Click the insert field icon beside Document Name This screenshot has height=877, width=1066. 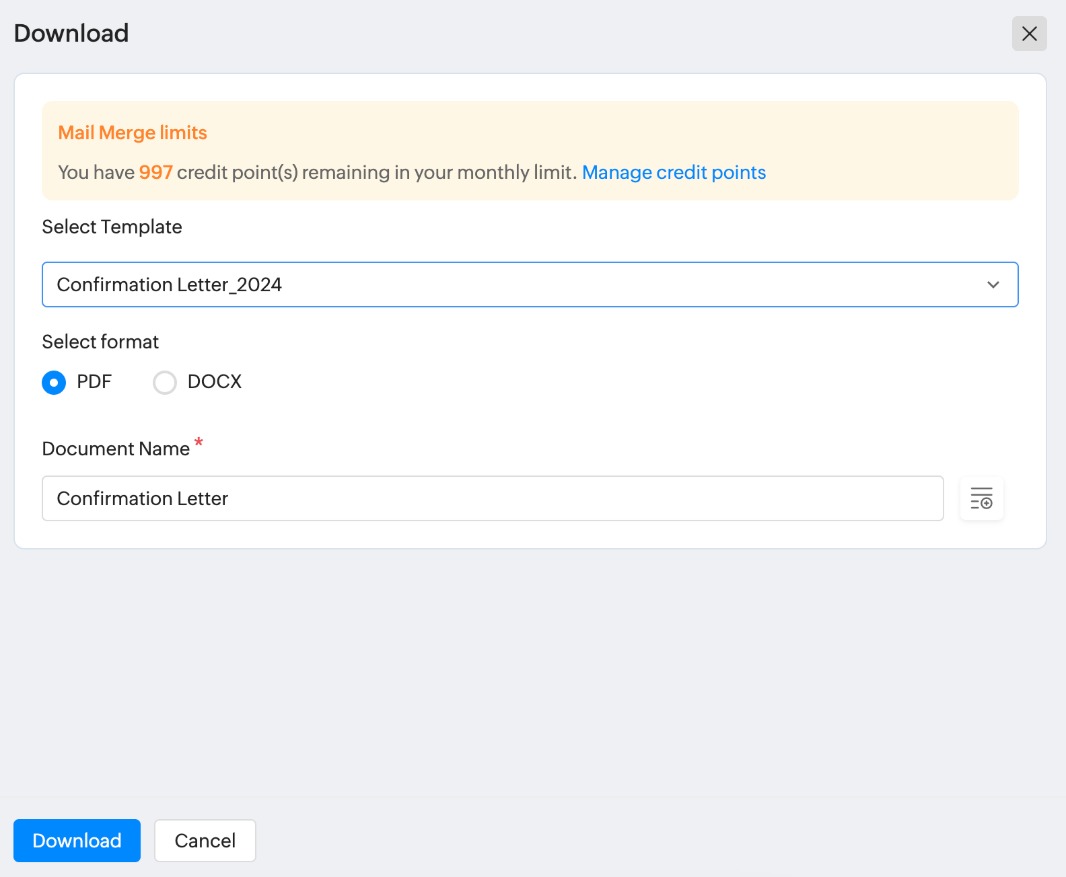point(981,498)
